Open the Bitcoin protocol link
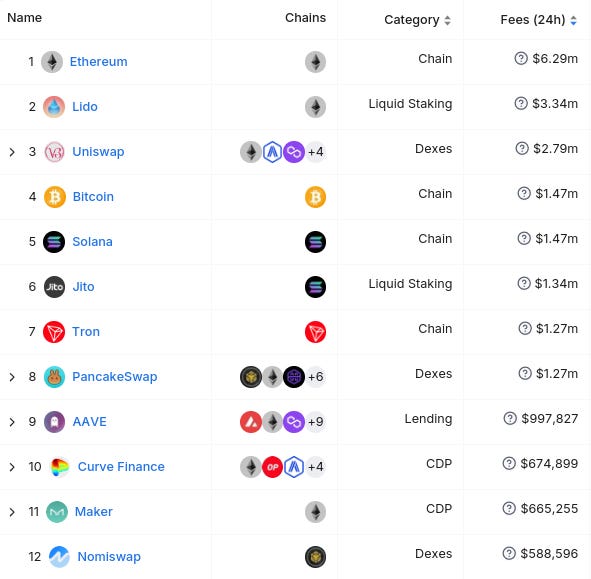 click(x=93, y=196)
